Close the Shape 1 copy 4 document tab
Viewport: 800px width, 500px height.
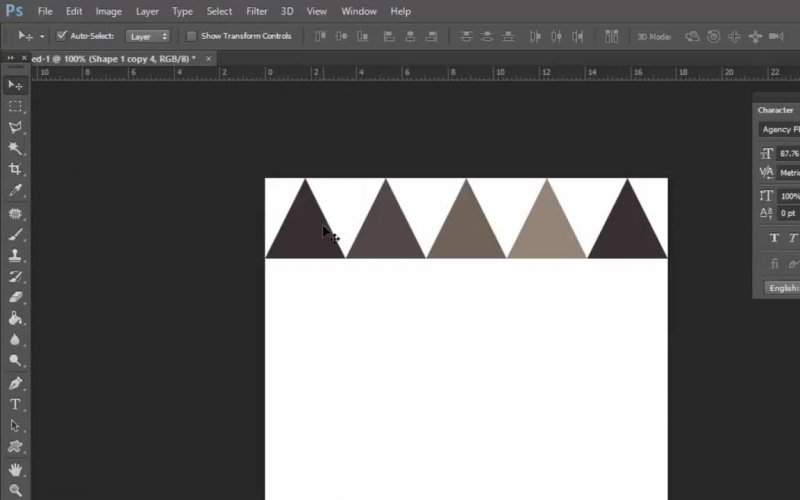pos(208,59)
